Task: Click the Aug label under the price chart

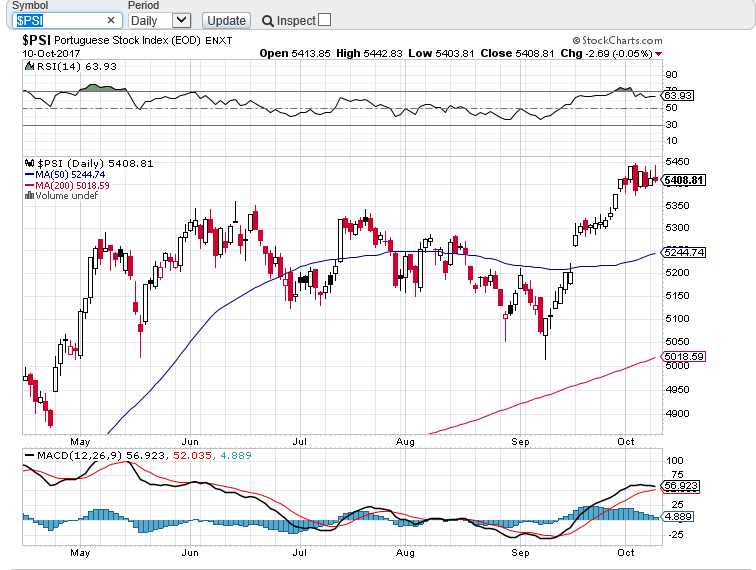Action: coord(405,441)
